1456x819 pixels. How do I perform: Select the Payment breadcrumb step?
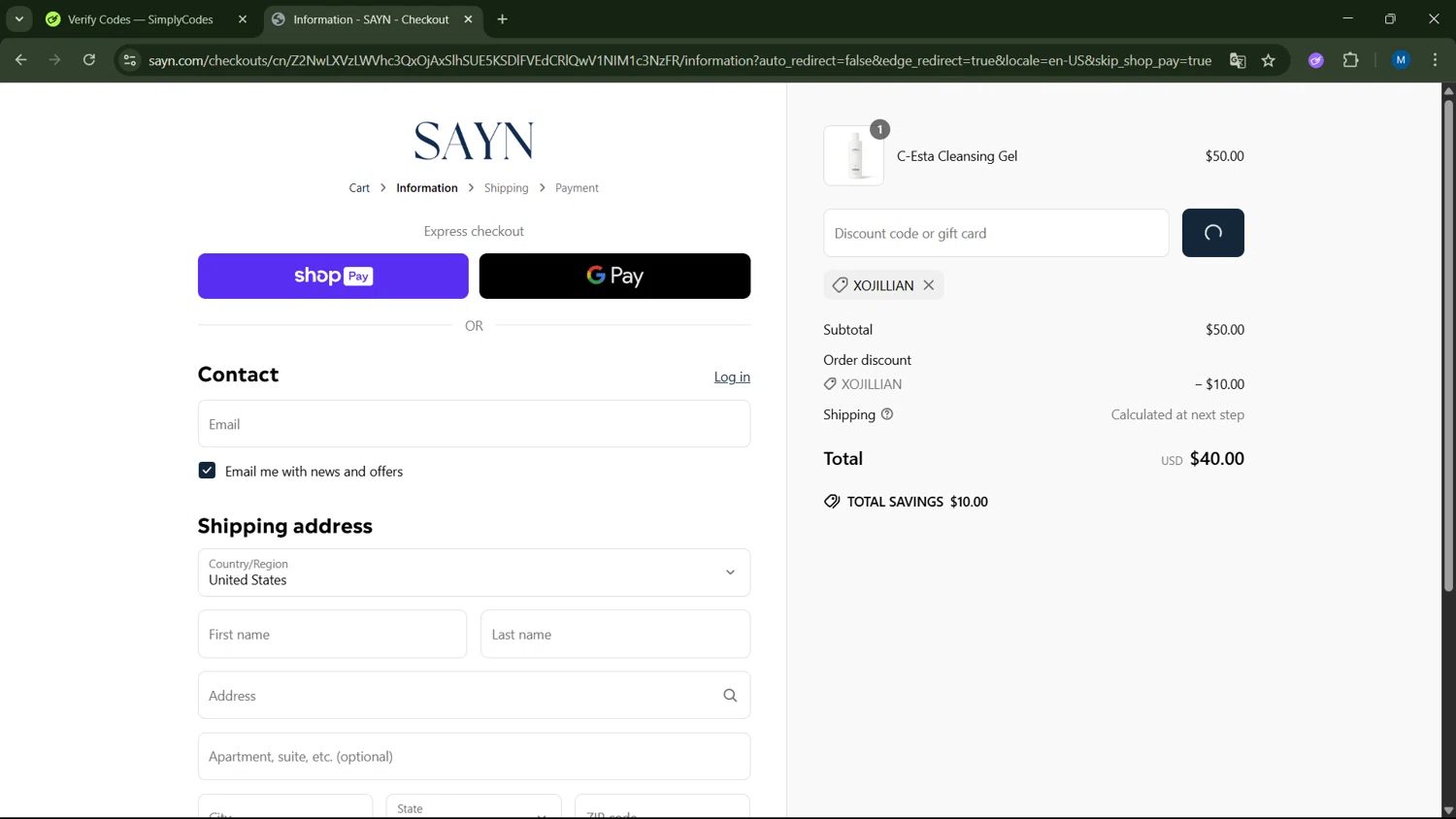[x=577, y=188]
